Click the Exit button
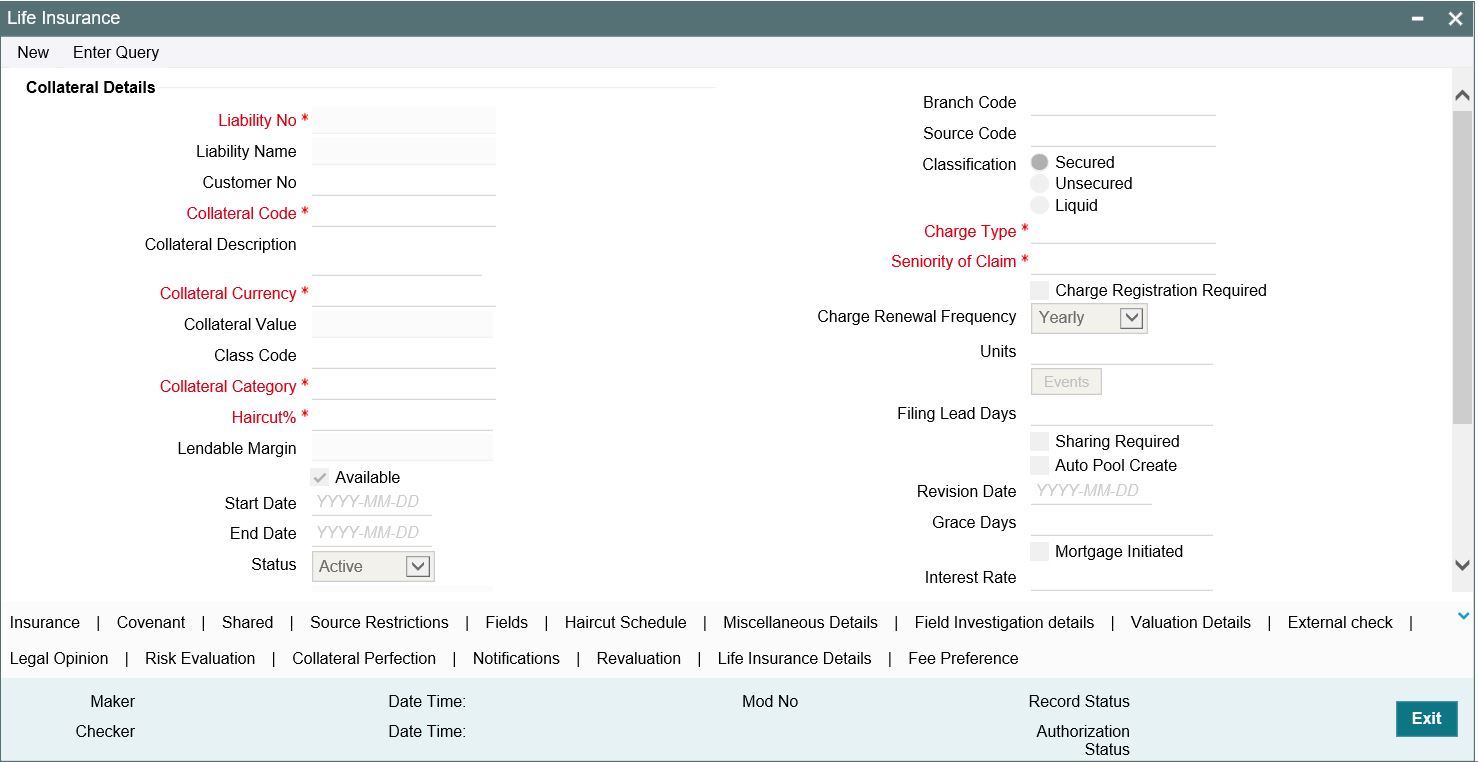1478x762 pixels. [1427, 719]
